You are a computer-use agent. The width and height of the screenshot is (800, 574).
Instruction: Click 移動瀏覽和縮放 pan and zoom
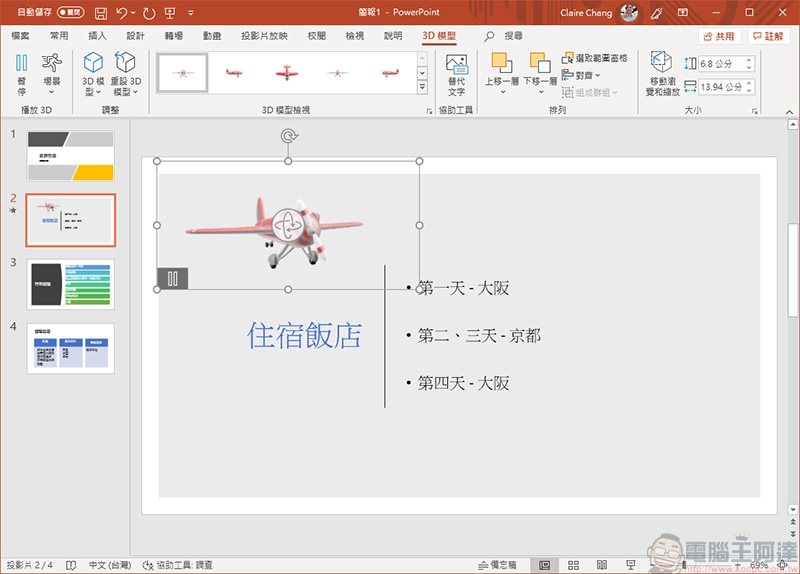point(662,74)
